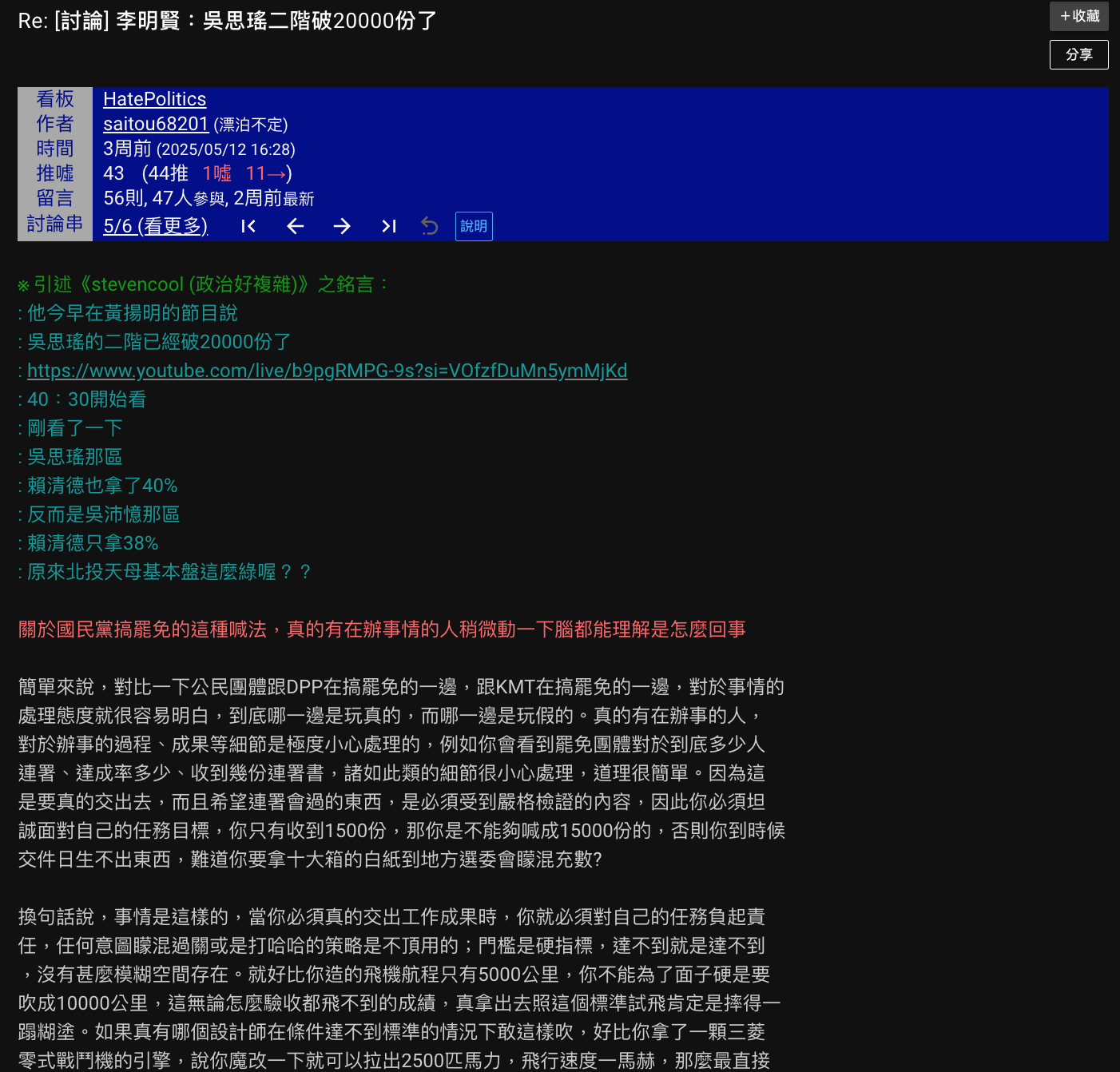Select the post title text

tap(228, 21)
